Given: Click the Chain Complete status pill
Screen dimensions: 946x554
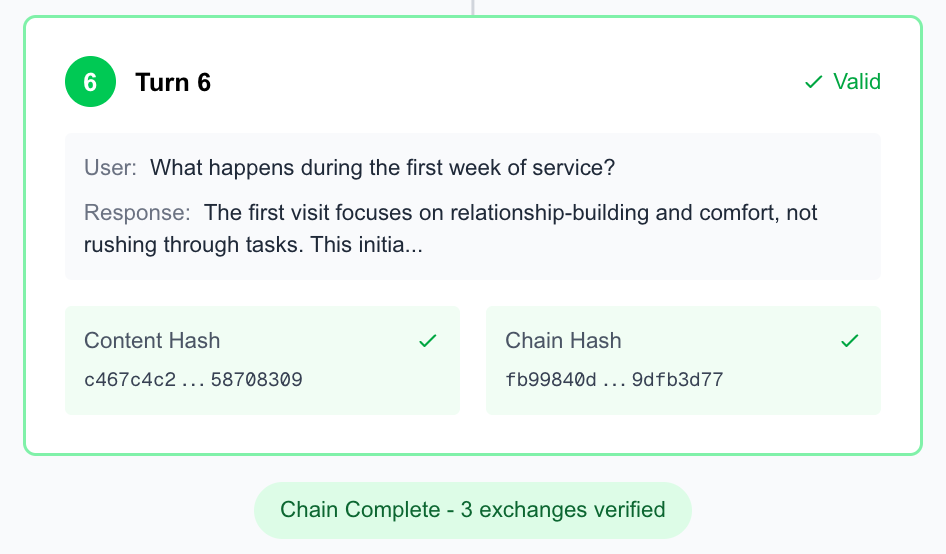Looking at the screenshot, I should (x=472, y=510).
